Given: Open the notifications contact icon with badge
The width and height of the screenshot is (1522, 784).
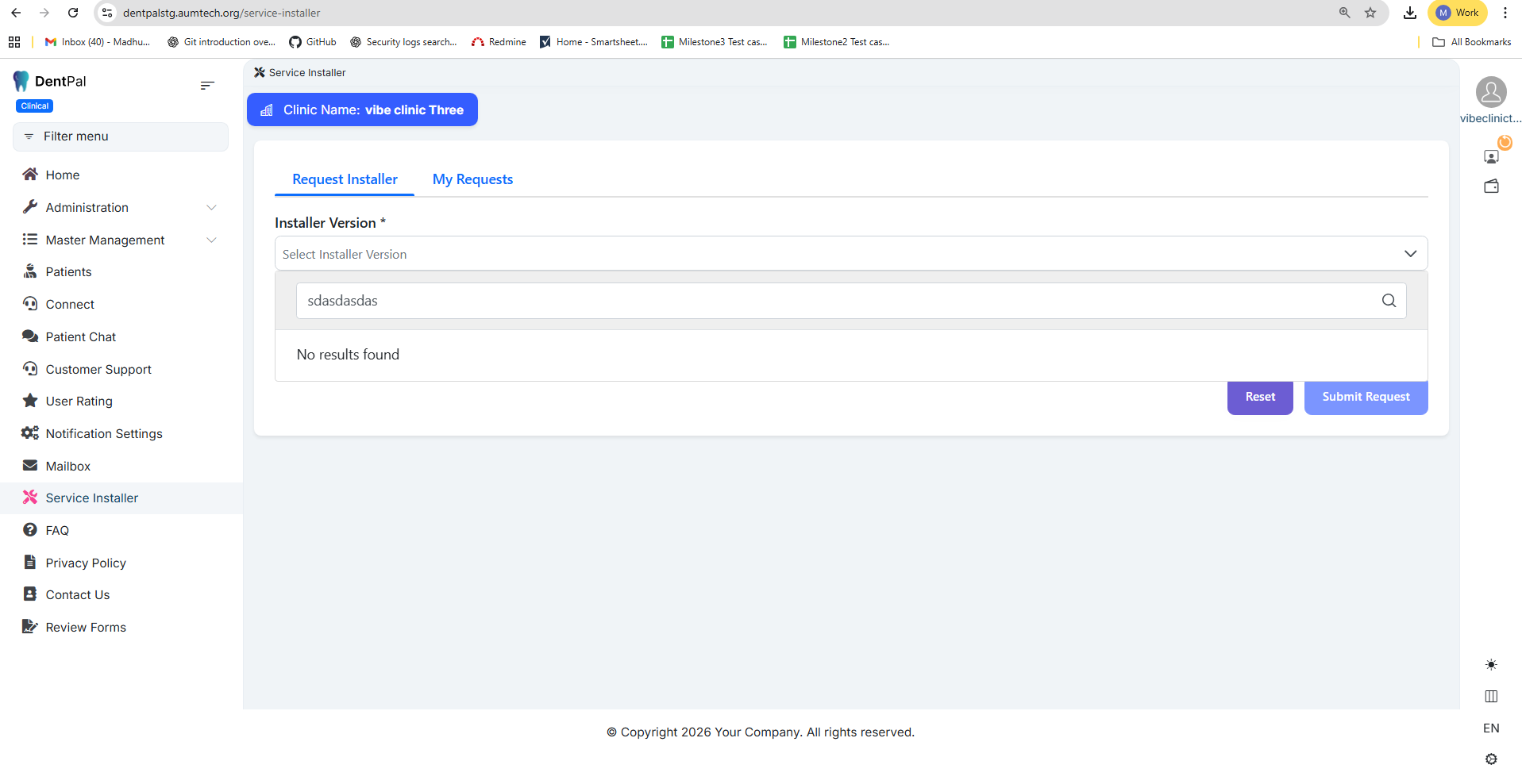Looking at the screenshot, I should click(1492, 156).
